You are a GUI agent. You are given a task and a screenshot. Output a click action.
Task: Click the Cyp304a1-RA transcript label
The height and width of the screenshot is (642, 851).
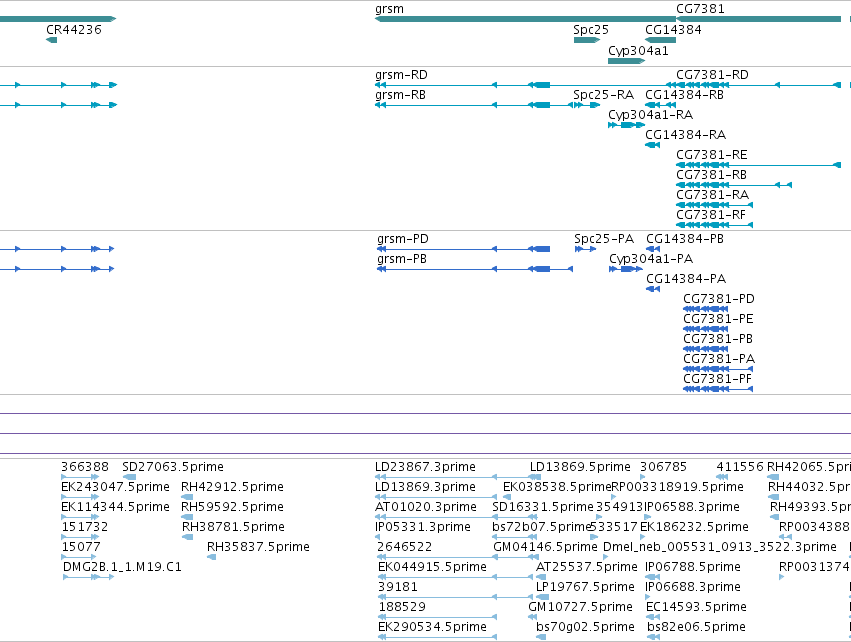pyautogui.click(x=650, y=115)
